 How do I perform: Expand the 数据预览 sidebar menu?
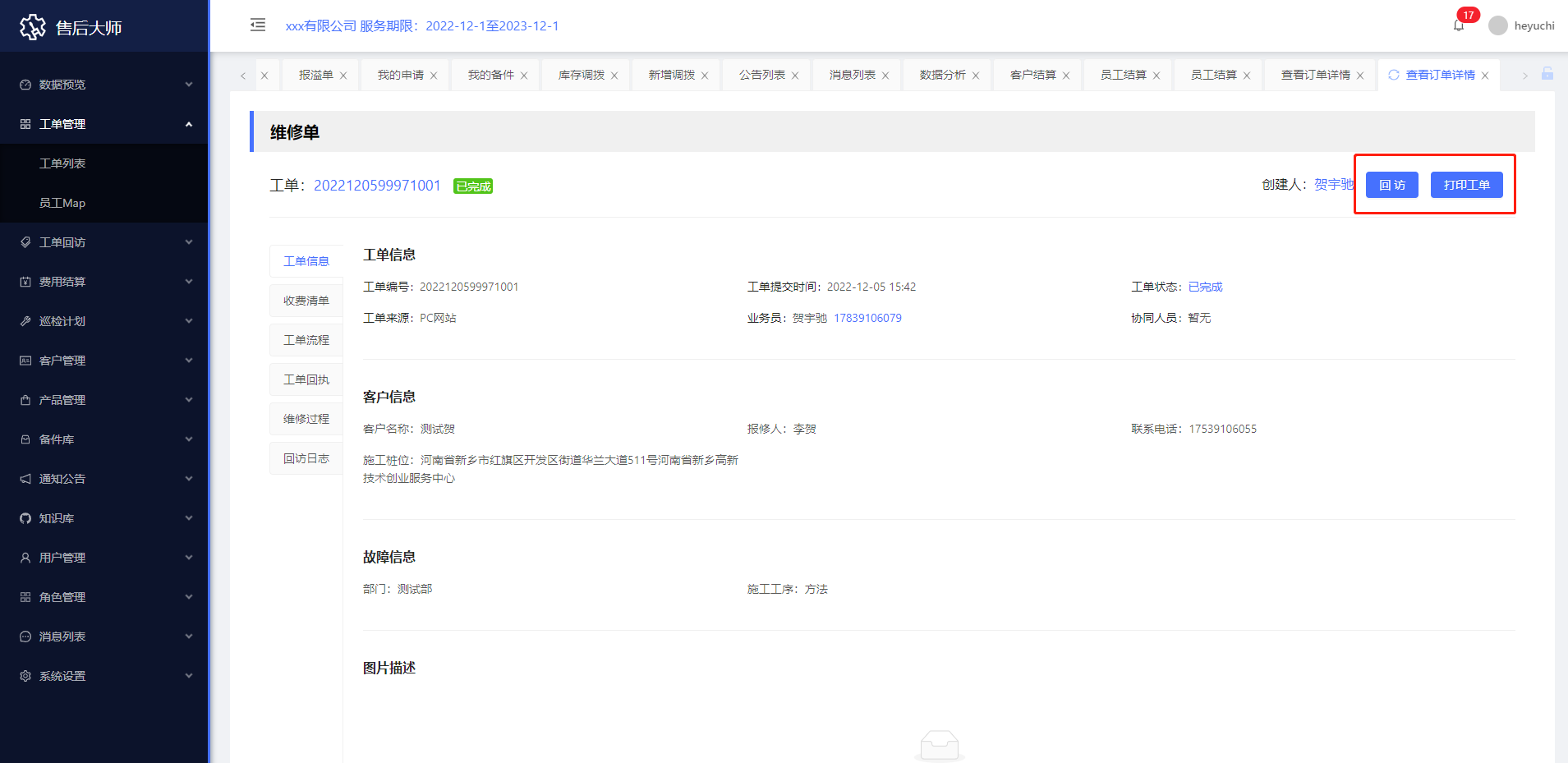point(104,85)
